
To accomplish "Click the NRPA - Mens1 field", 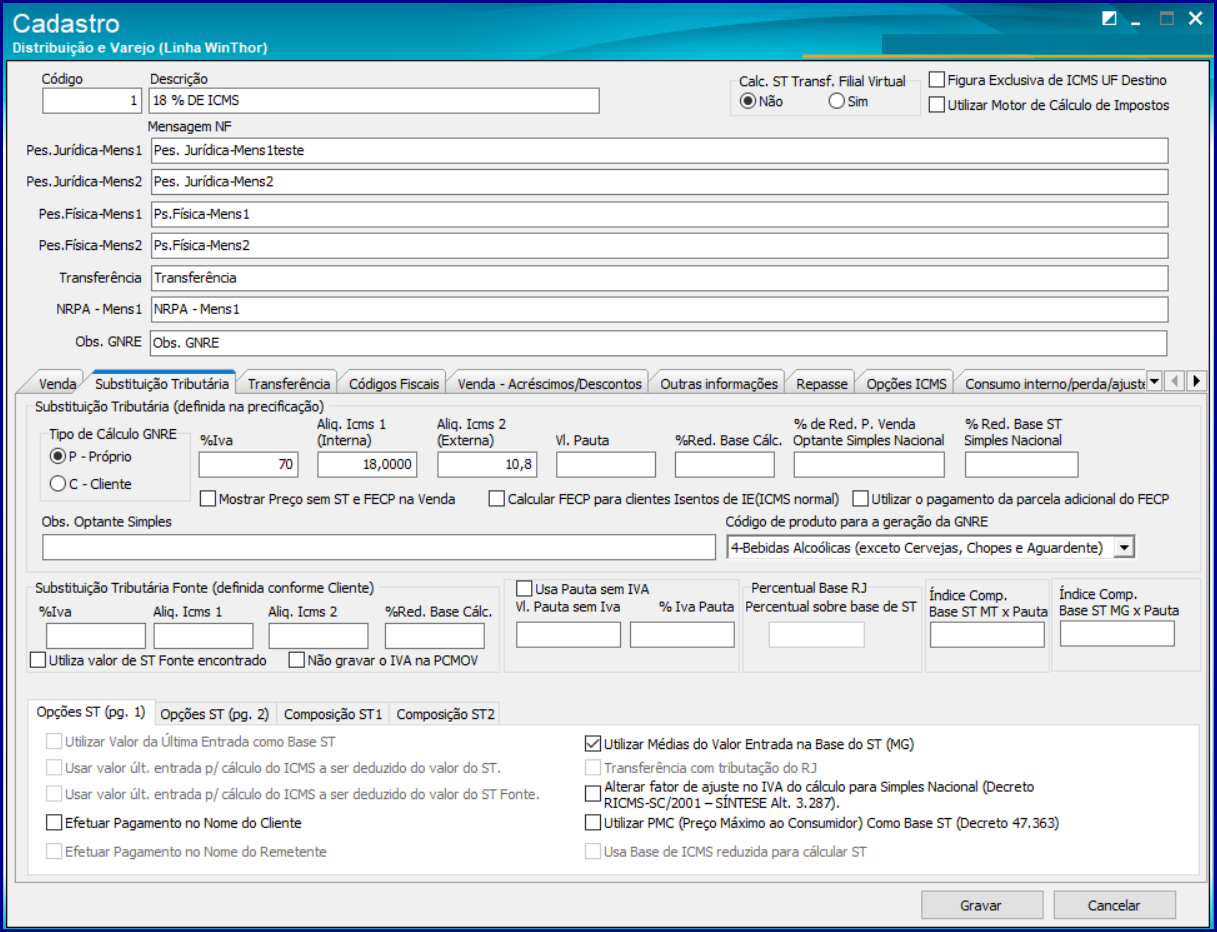I will pyautogui.click(x=659, y=310).
